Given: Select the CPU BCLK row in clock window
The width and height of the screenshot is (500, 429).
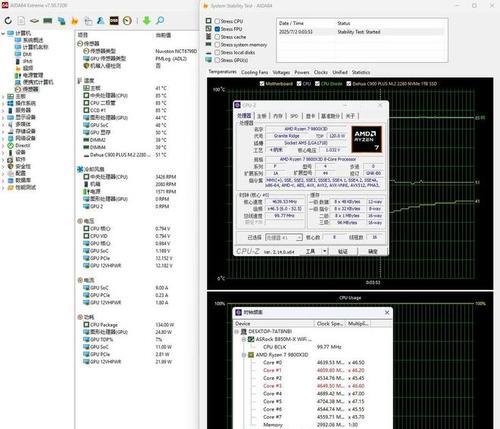Looking at the screenshot, I should tap(303, 347).
